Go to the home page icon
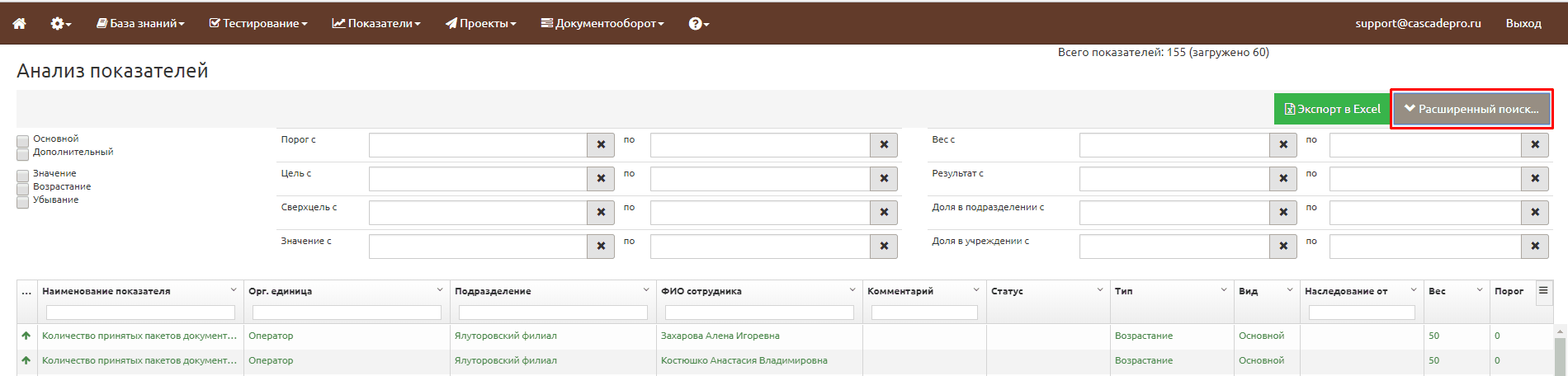 (19, 23)
